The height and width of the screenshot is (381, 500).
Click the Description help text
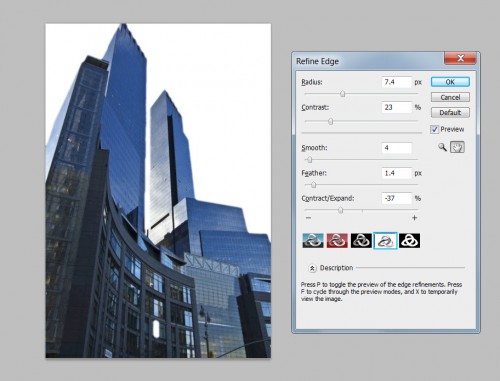381,292
